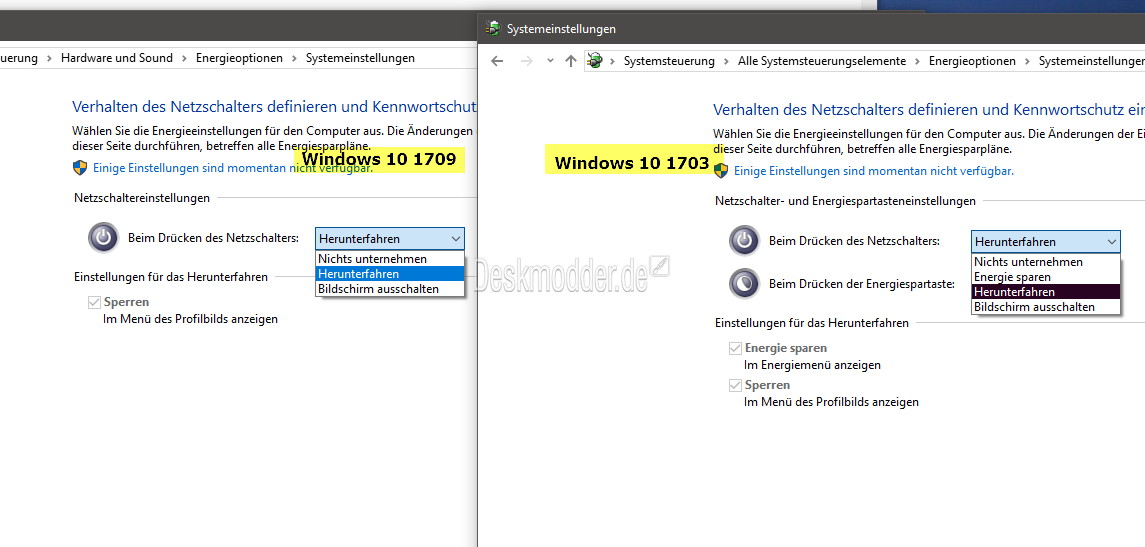Select Nichts unternehmen in 1703 dropdown list
Viewport: 1145px width, 547px height.
(x=1046, y=262)
